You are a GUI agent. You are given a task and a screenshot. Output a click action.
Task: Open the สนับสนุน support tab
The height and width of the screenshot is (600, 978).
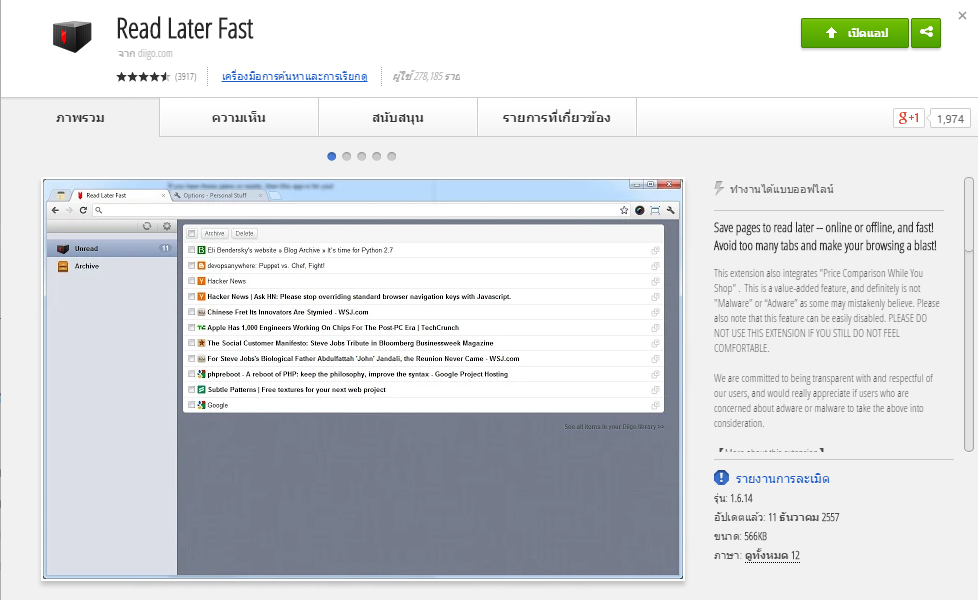[398, 117]
